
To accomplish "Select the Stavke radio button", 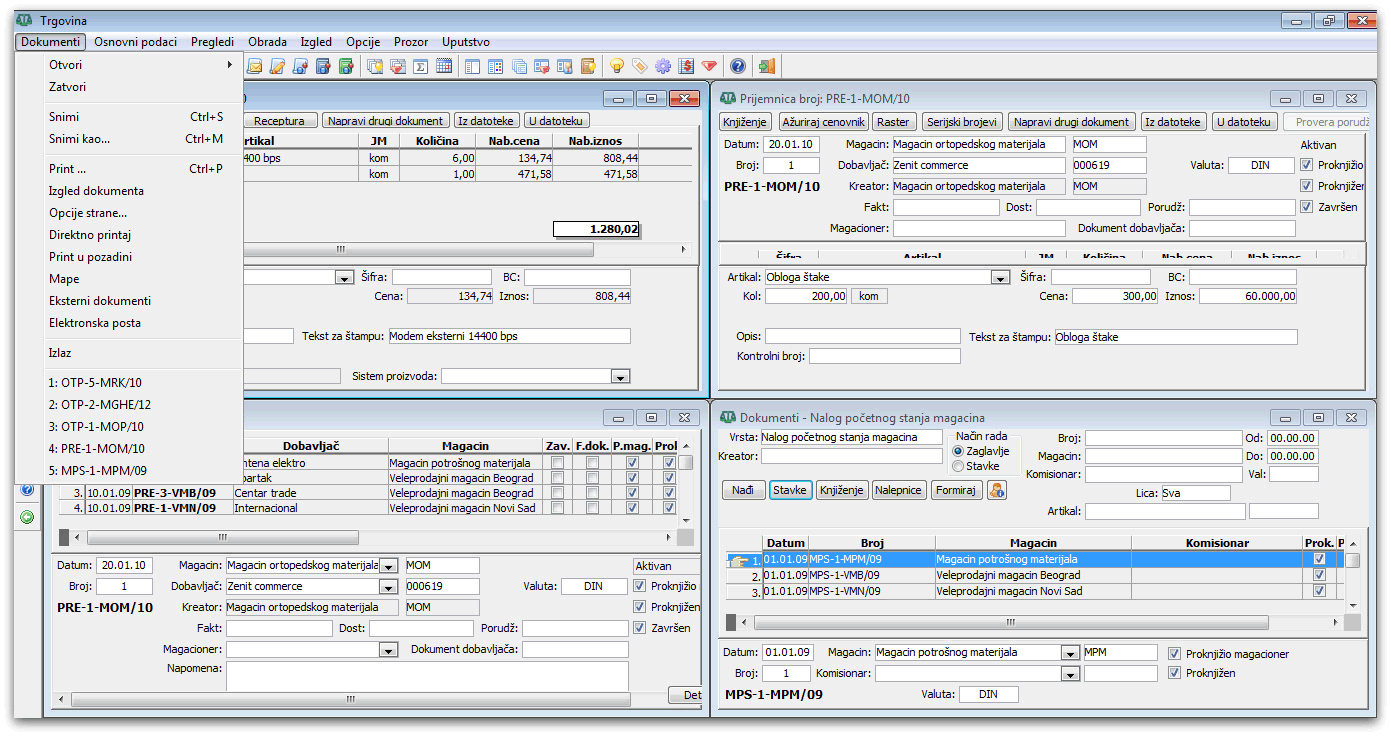I will [958, 466].
